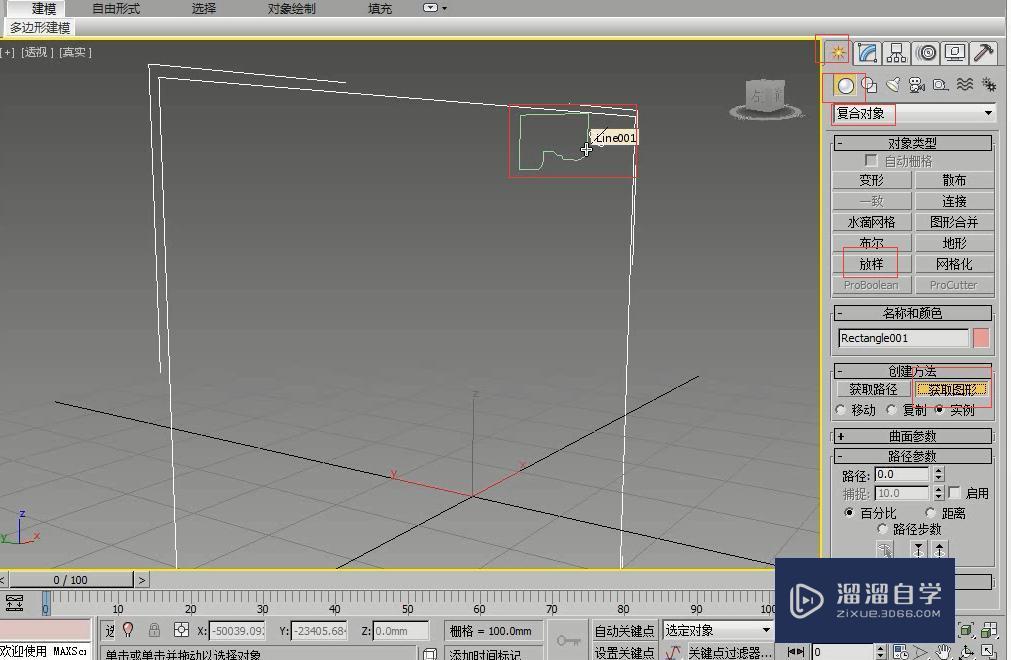Click the X coordinate input field

(x=237, y=631)
